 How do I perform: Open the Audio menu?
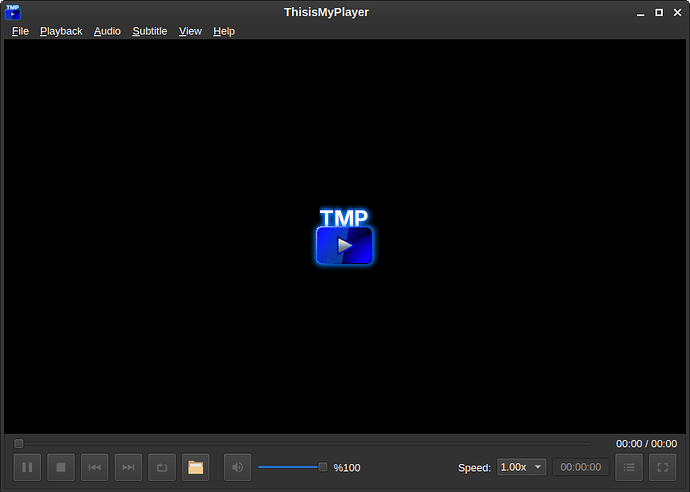pyautogui.click(x=107, y=31)
